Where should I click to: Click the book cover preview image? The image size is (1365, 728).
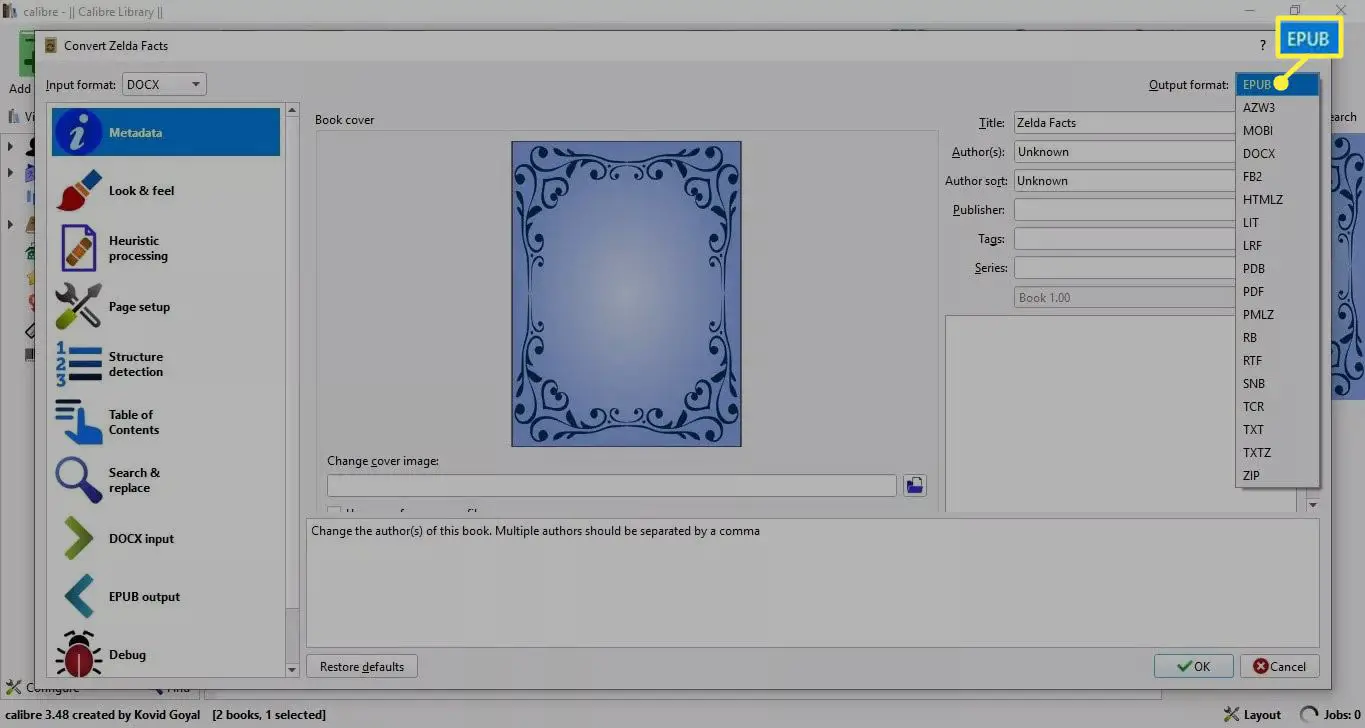tap(626, 293)
